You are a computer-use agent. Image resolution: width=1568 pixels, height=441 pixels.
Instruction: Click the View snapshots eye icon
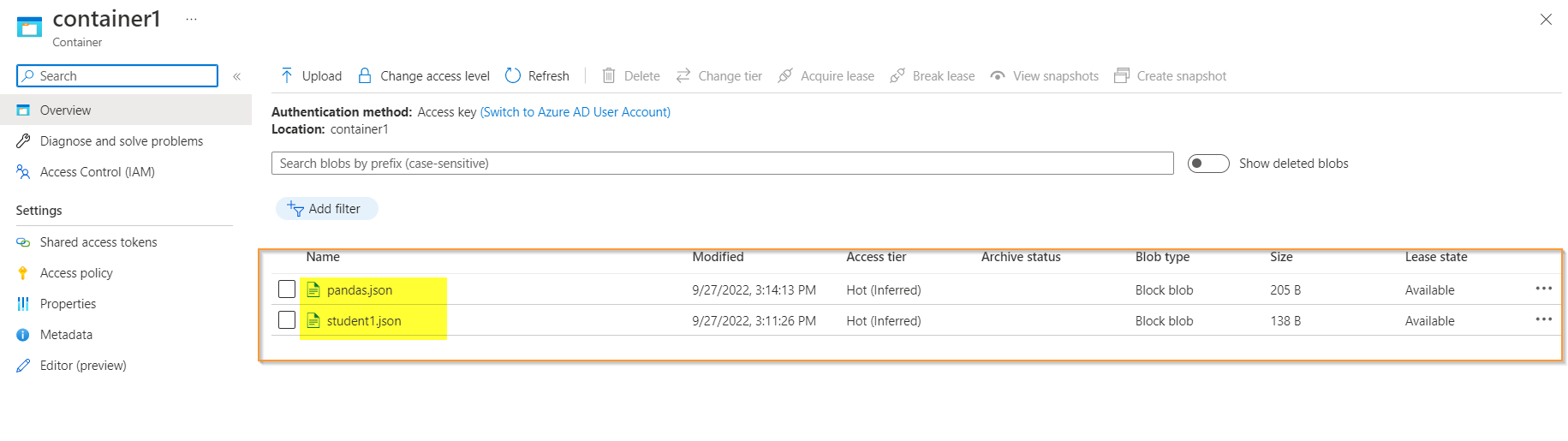coord(998,76)
